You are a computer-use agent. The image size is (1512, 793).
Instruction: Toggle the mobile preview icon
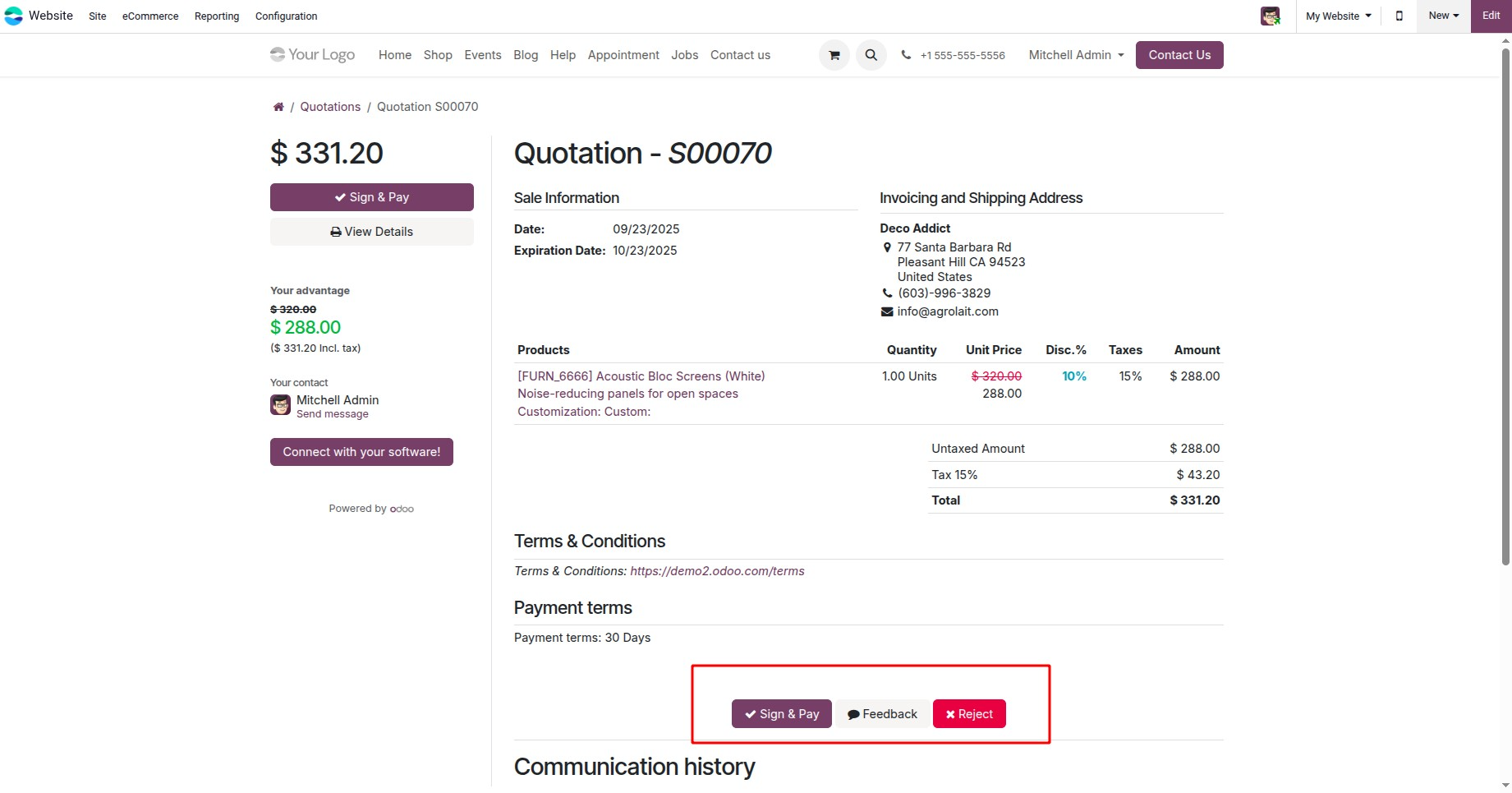1399,16
